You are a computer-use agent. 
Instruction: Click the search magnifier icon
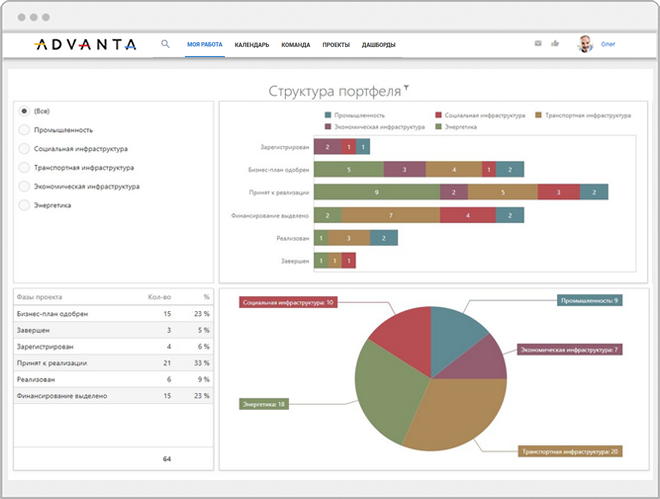(165, 44)
